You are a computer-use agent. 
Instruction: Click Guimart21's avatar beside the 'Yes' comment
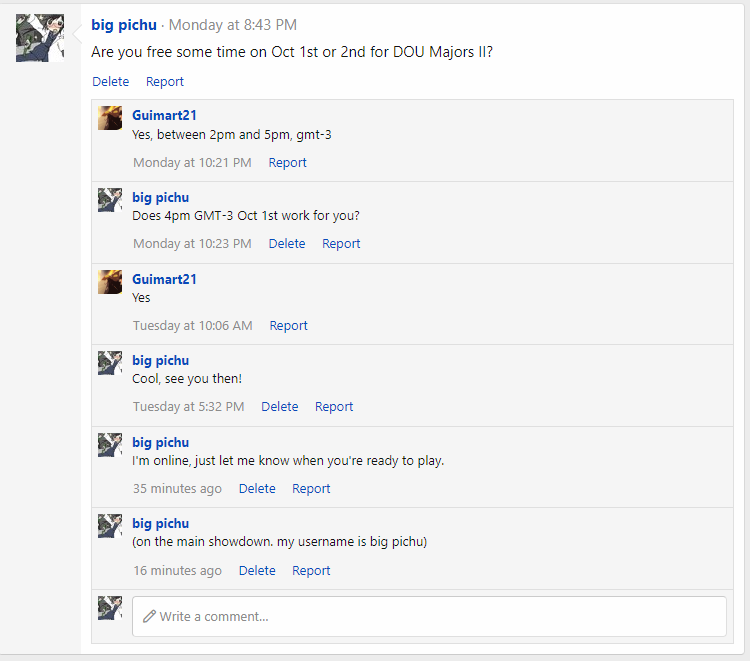click(110, 282)
